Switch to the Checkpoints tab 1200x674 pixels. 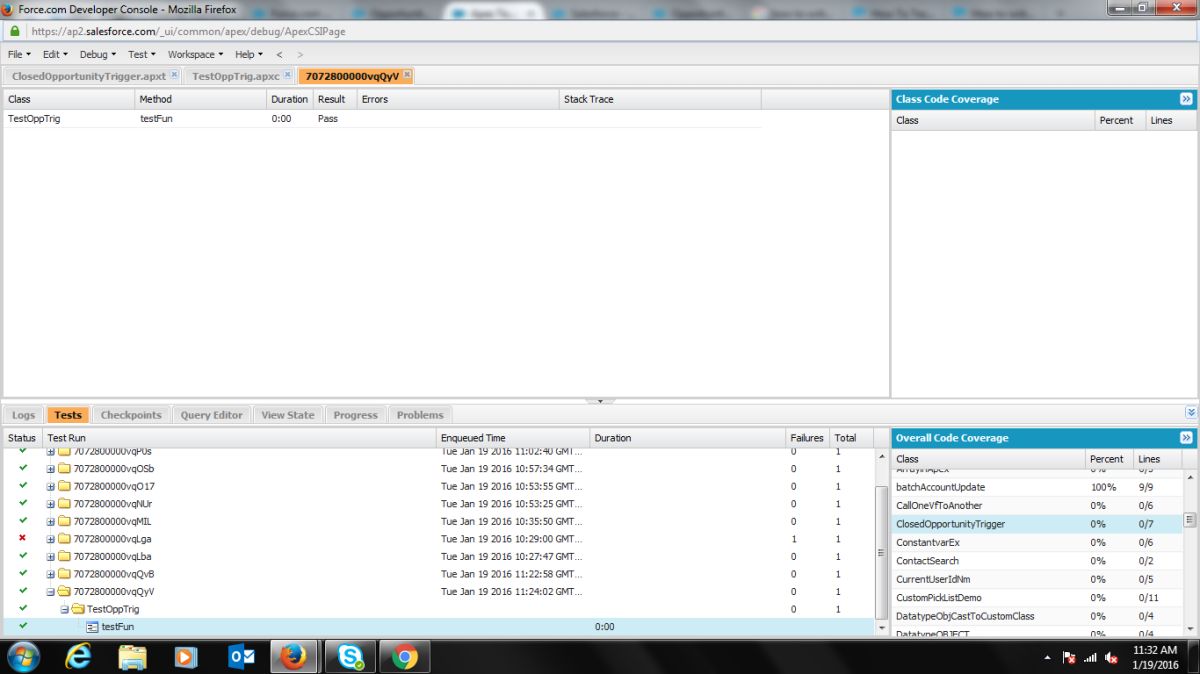(x=131, y=415)
